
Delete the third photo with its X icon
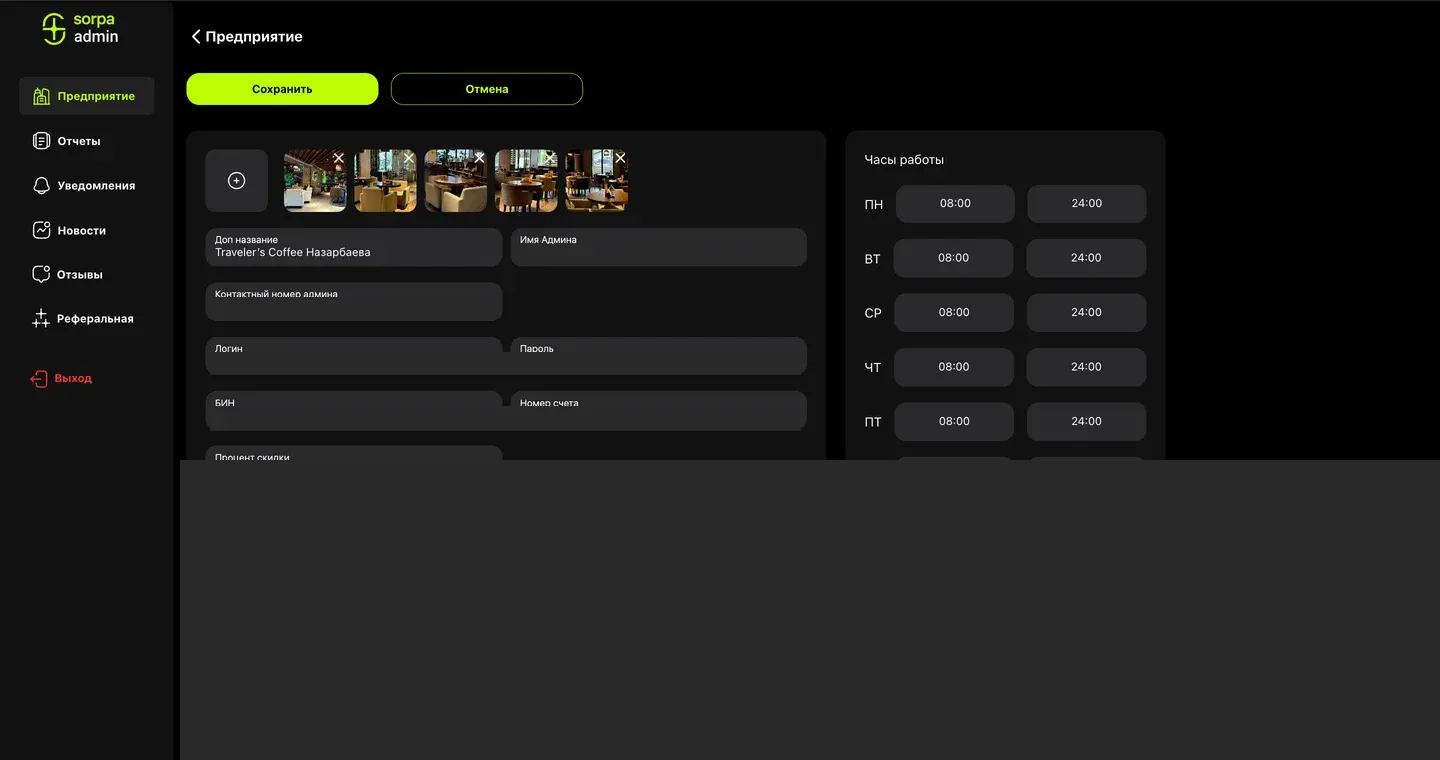coord(480,158)
